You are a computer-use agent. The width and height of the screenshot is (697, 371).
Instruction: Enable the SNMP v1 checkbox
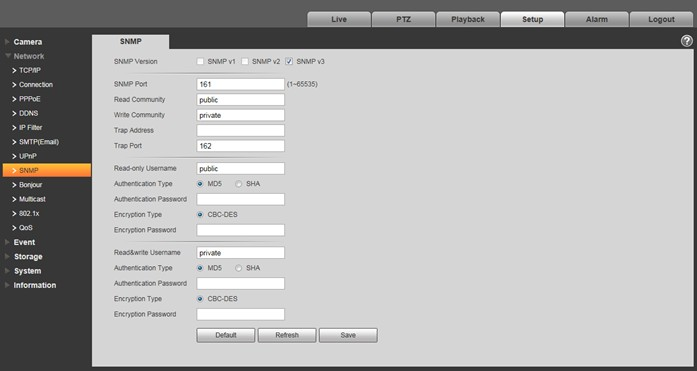pyautogui.click(x=200, y=61)
